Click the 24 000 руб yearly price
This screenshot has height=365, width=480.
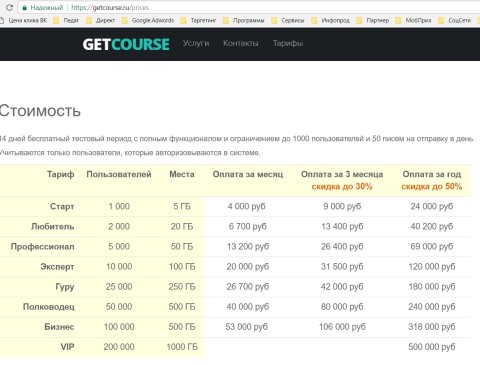432,206
